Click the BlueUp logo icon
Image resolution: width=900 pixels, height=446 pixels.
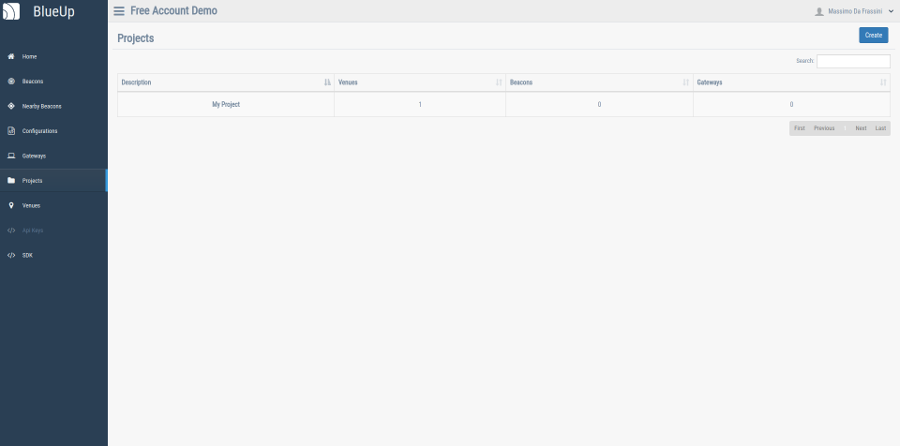tap(11, 11)
